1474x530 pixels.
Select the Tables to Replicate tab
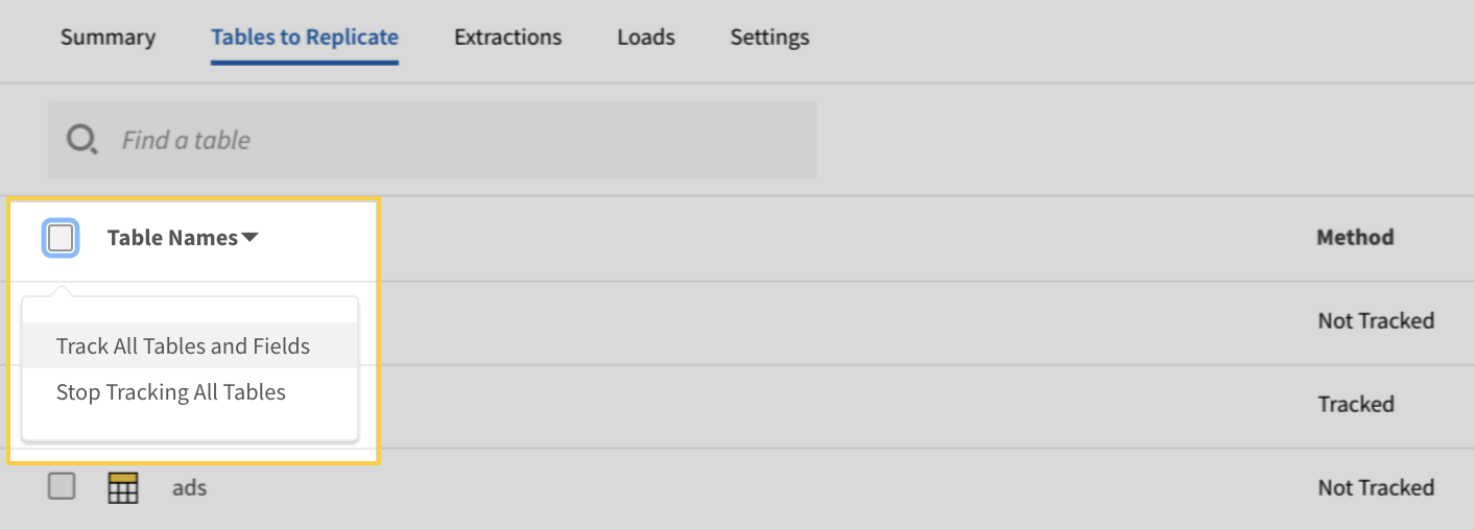(305, 37)
